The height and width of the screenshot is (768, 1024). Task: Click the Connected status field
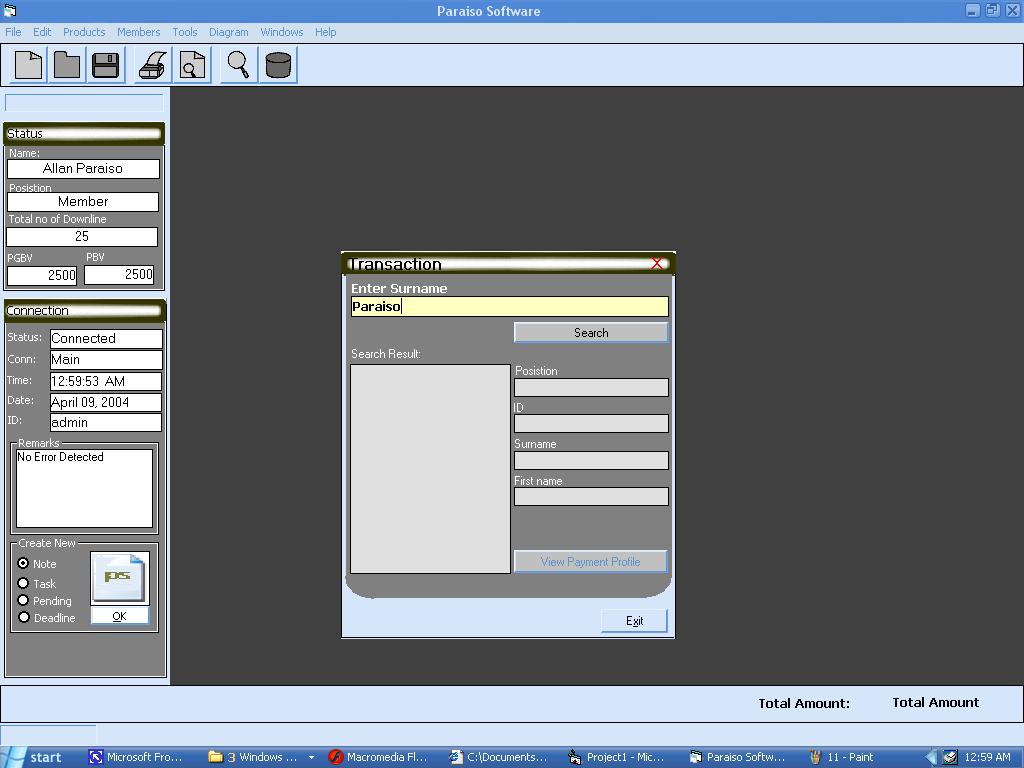click(106, 338)
